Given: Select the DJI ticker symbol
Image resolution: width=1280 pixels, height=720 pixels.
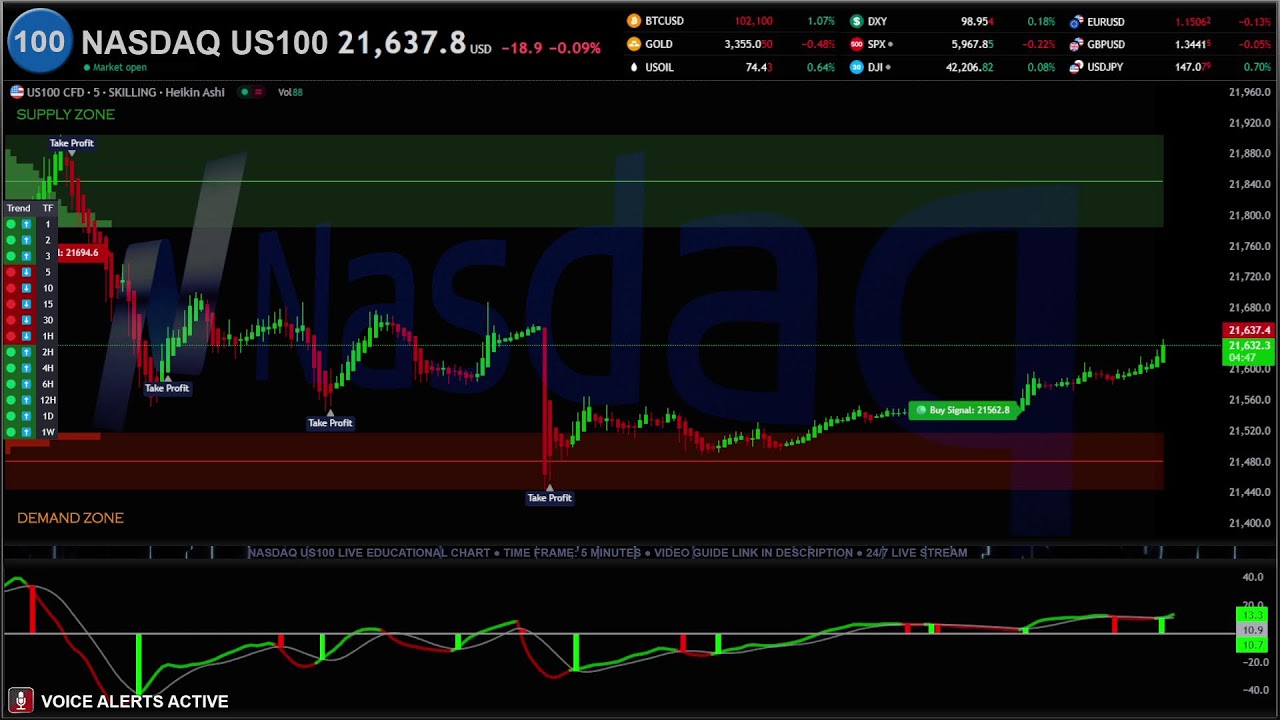Looking at the screenshot, I should pyautogui.click(x=874, y=67).
